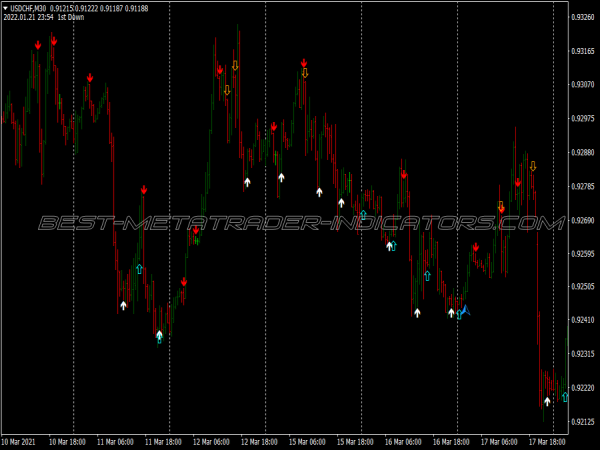This screenshot has height=450, width=600.
Task: Click the 0.92220 price level
Action: click(x=583, y=388)
